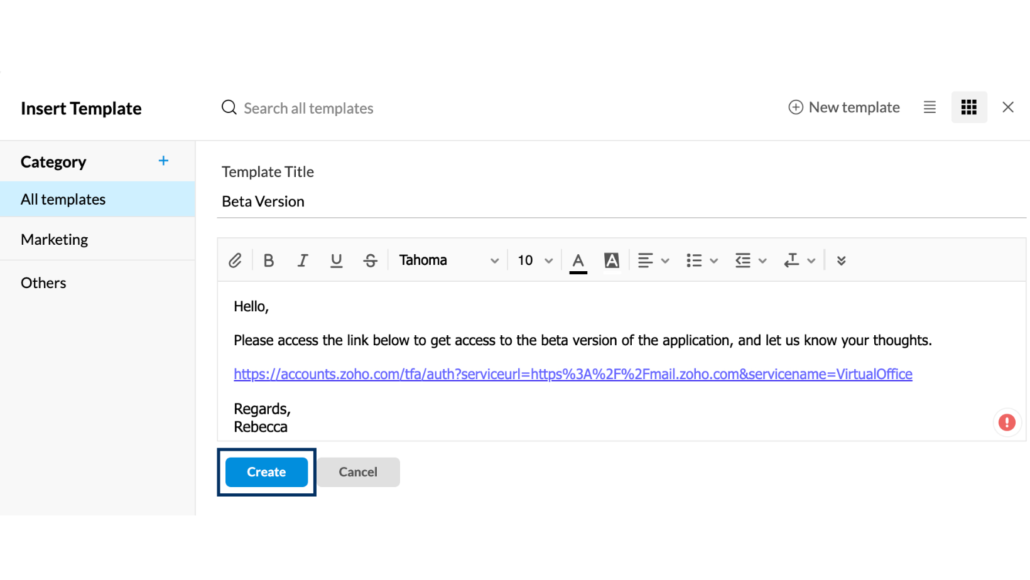
Task: Select the Marketing category
Action: click(54, 239)
